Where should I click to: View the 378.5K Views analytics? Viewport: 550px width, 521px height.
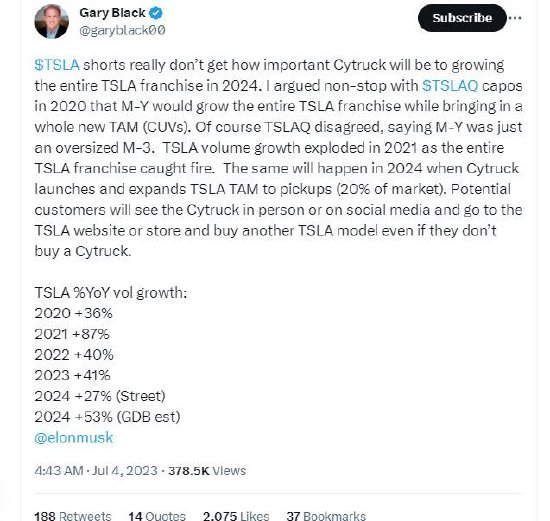(207, 470)
